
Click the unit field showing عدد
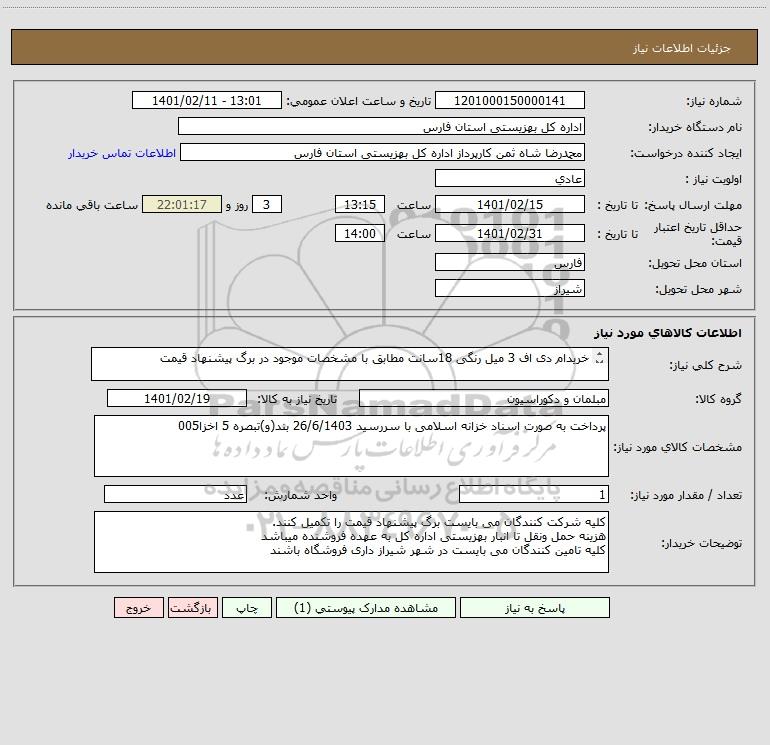coord(175,495)
